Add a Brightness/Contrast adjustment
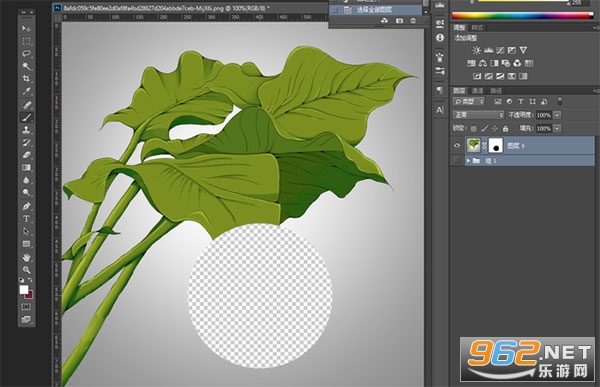The image size is (600, 387). pyautogui.click(x=476, y=50)
